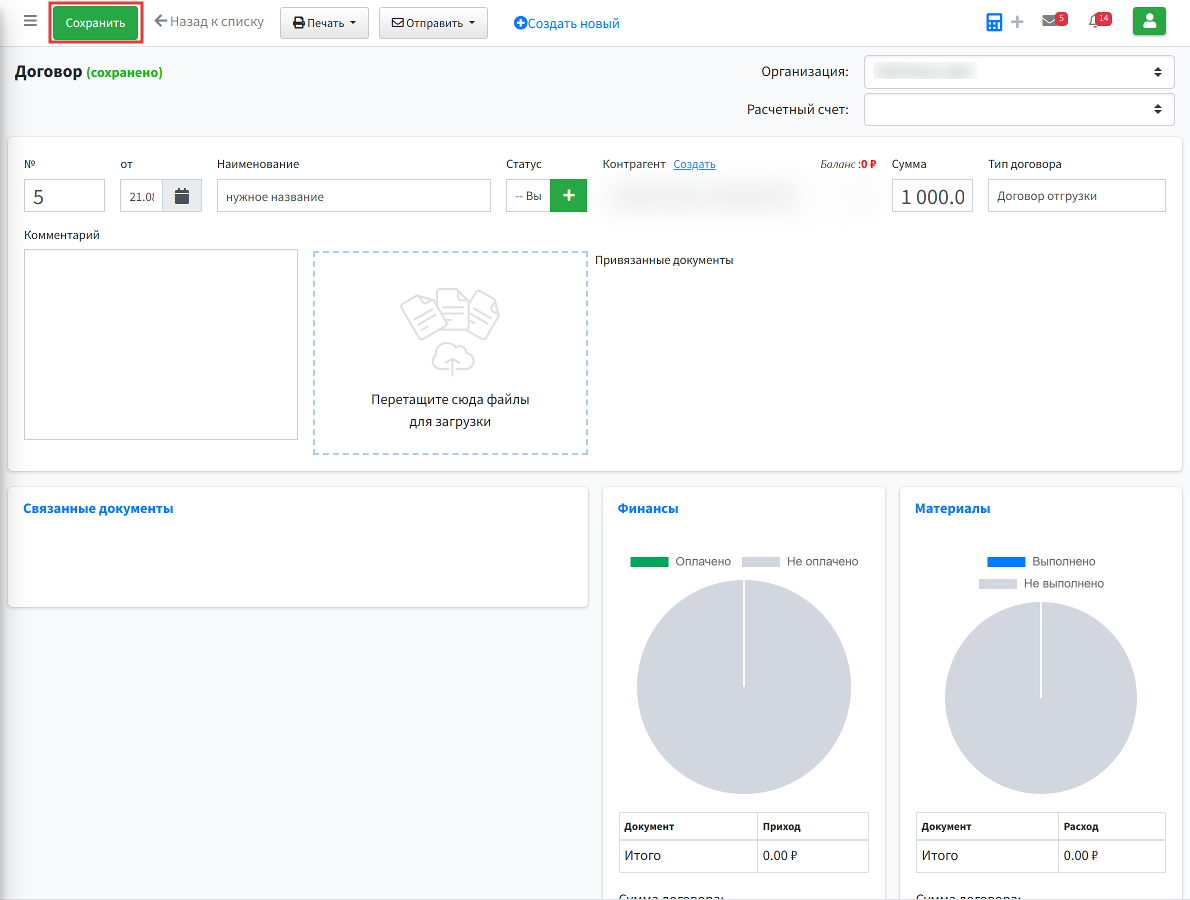The height and width of the screenshot is (900, 1190).
Task: Click the file drop zone Перетащите сюда файлы
Action: pyautogui.click(x=450, y=353)
